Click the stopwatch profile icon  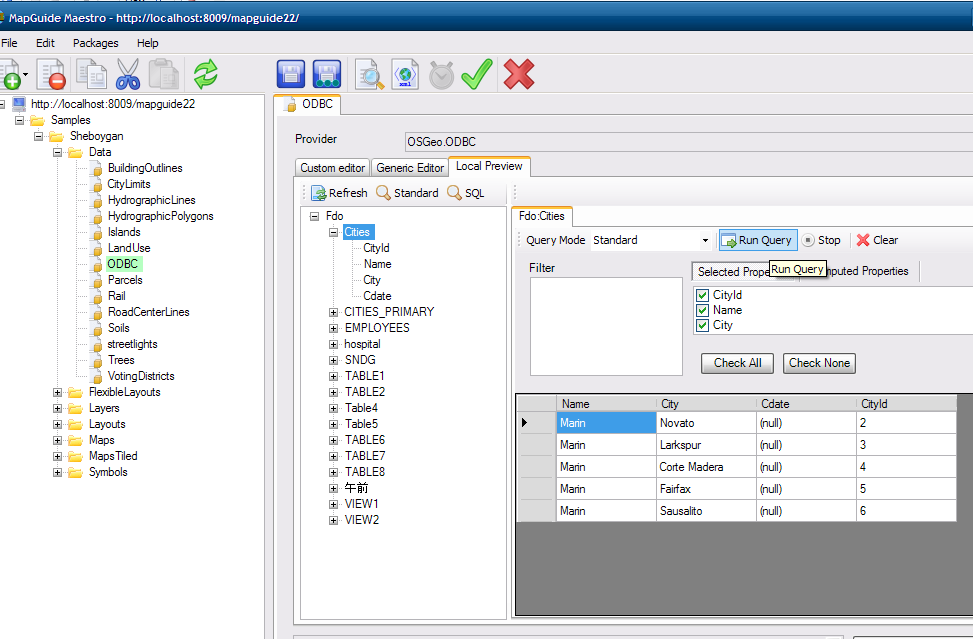tap(441, 74)
